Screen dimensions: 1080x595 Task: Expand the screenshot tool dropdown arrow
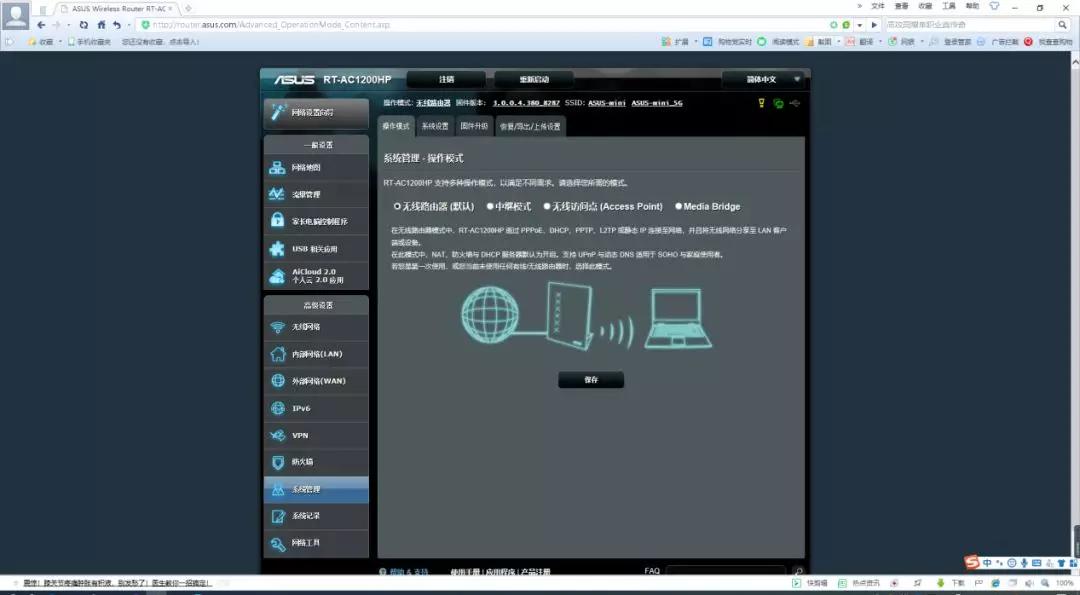click(x=838, y=42)
